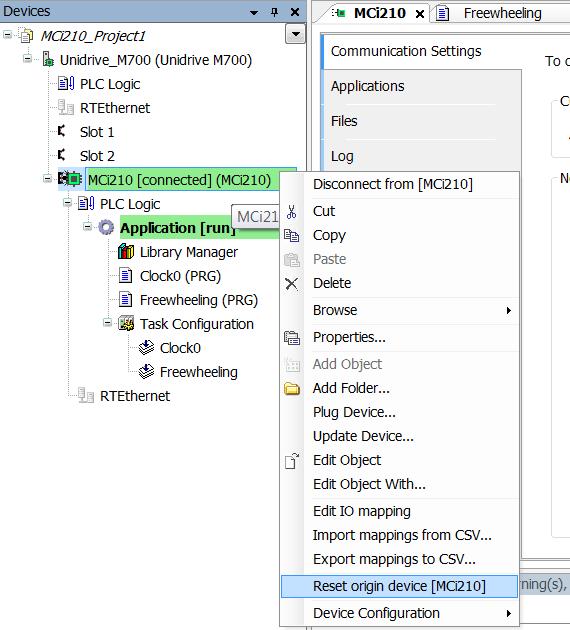
Task: Close the Devices panel
Action: coord(295,12)
